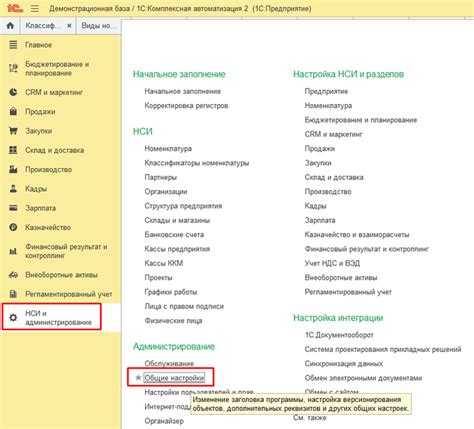Screen dimensions: 474x429
Task: Click the Закупки shopping cart icon
Action: click(13, 131)
